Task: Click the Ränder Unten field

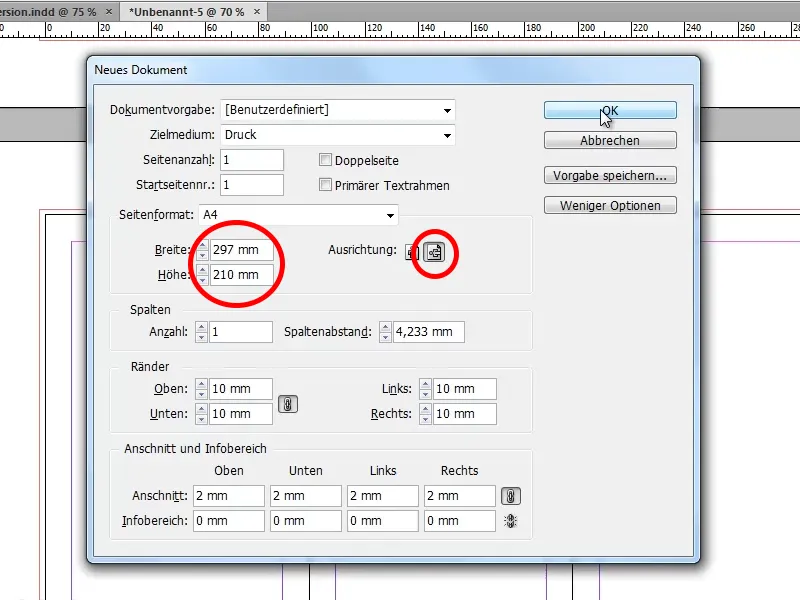Action: pos(241,414)
